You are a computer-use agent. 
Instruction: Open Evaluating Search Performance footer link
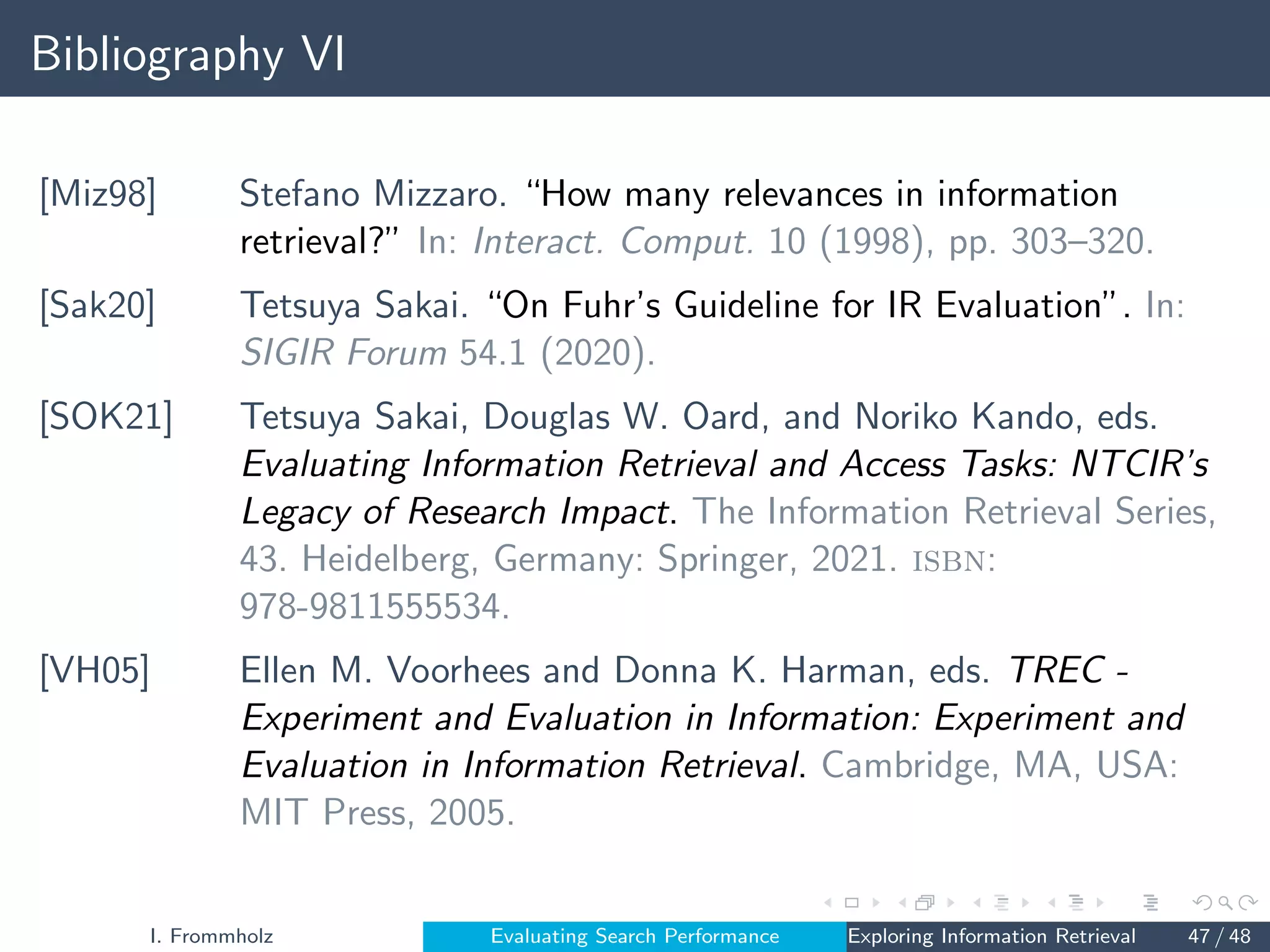point(635,936)
